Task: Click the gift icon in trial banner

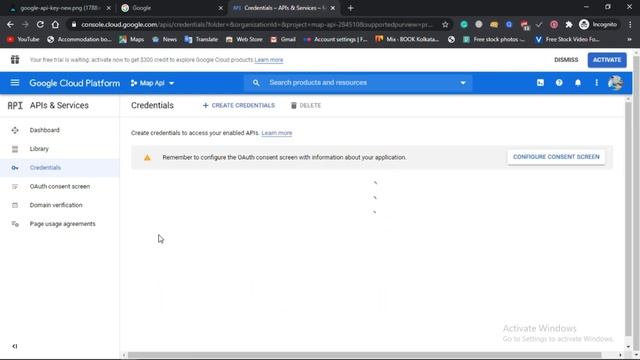Action: point(15,60)
